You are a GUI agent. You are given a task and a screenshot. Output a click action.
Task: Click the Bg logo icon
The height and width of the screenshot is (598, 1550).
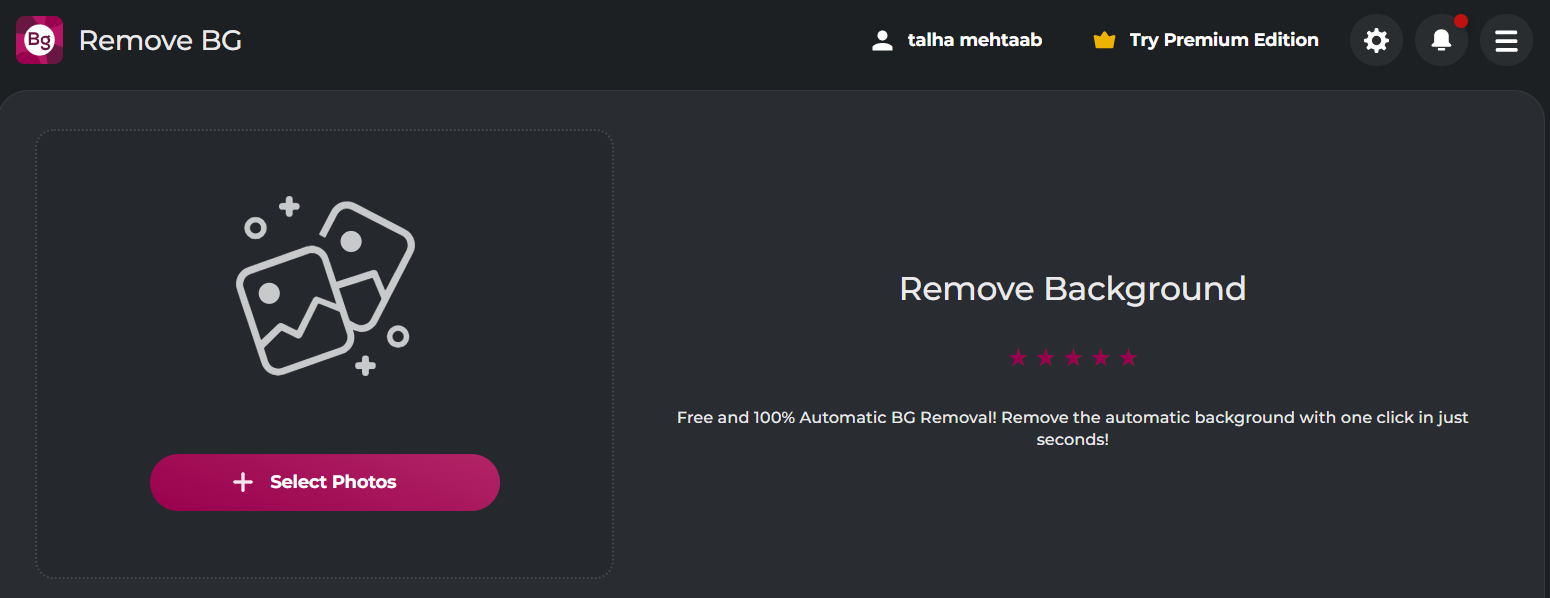click(x=39, y=40)
